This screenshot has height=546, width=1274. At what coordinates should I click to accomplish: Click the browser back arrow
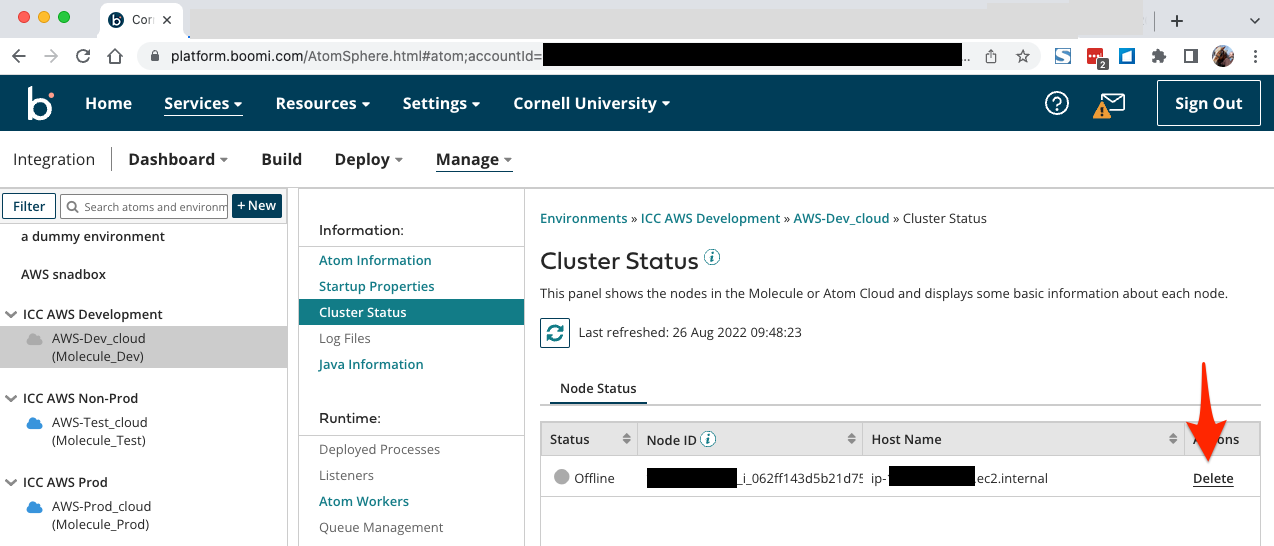coord(19,57)
